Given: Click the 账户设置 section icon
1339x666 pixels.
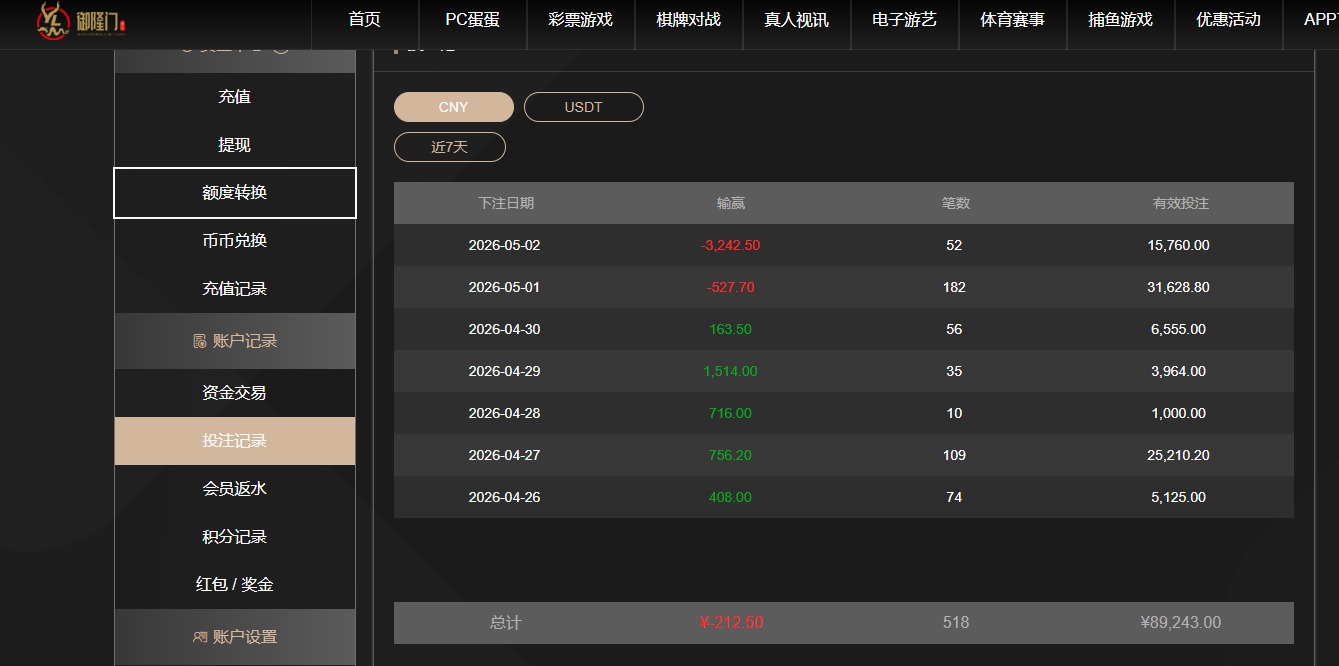Looking at the screenshot, I should click(x=200, y=637).
